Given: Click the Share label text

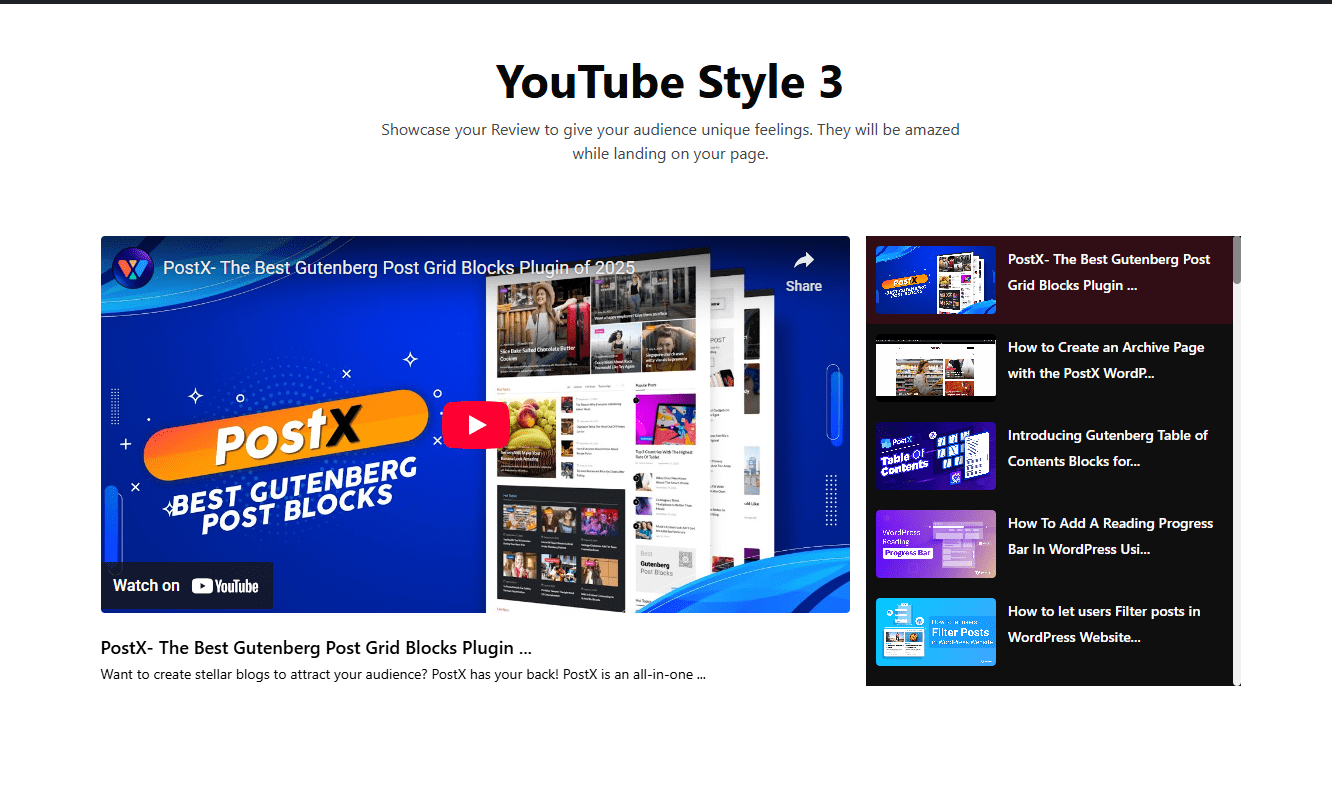Looking at the screenshot, I should pyautogui.click(x=804, y=286).
